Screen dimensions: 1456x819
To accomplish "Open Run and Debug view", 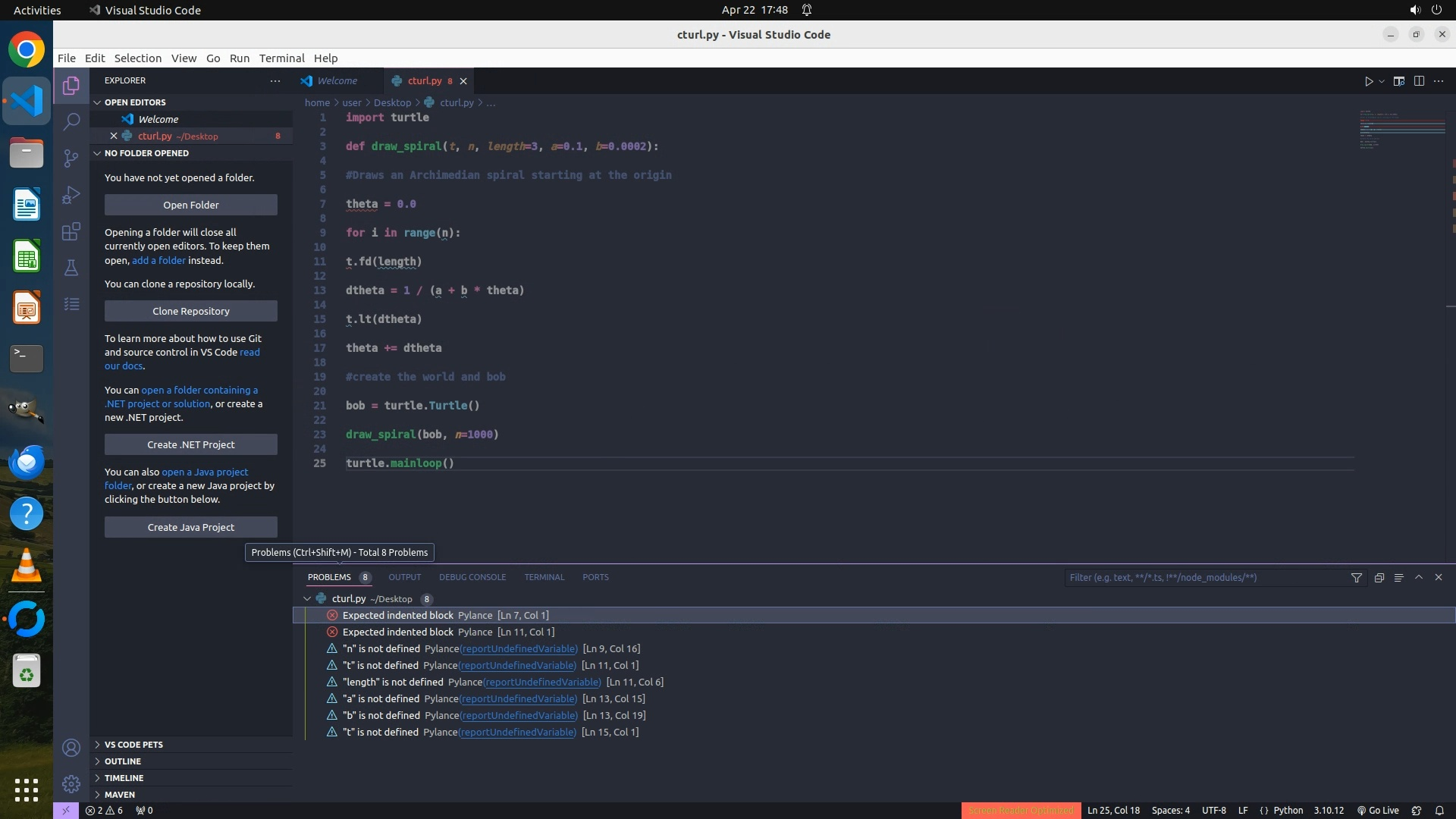I will (71, 195).
